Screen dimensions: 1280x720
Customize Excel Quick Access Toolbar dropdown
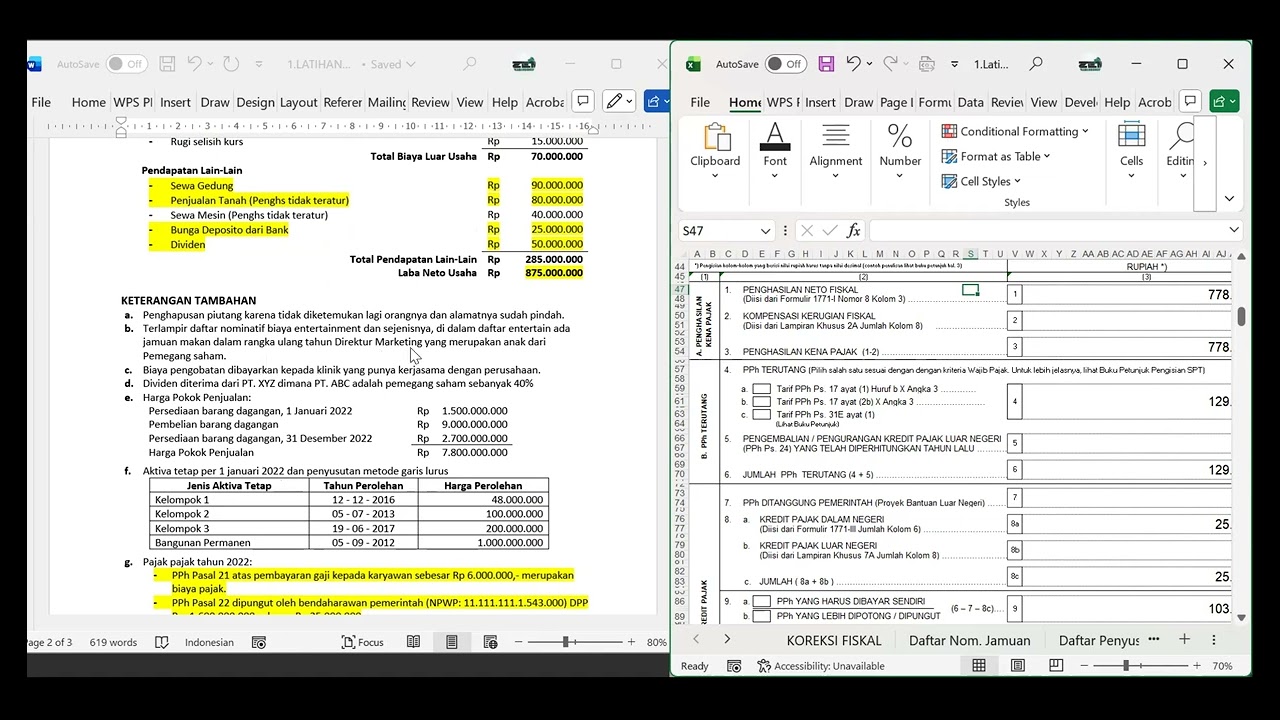[954, 64]
